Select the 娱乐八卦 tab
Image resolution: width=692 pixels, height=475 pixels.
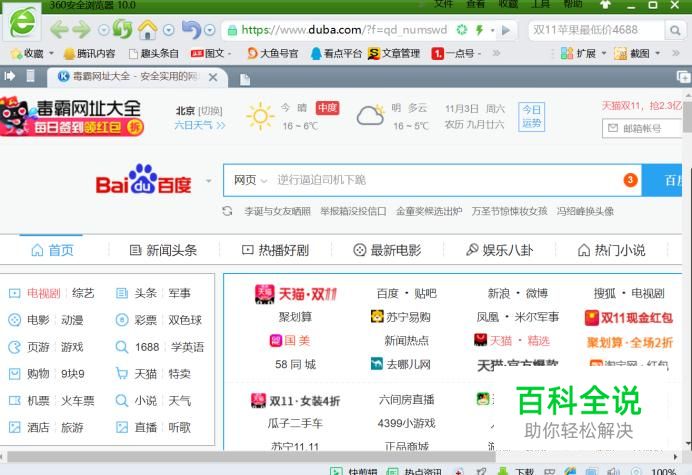click(x=499, y=250)
